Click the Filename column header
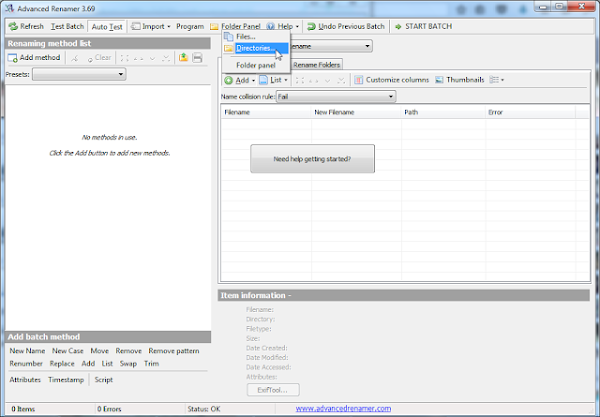 click(x=266, y=112)
